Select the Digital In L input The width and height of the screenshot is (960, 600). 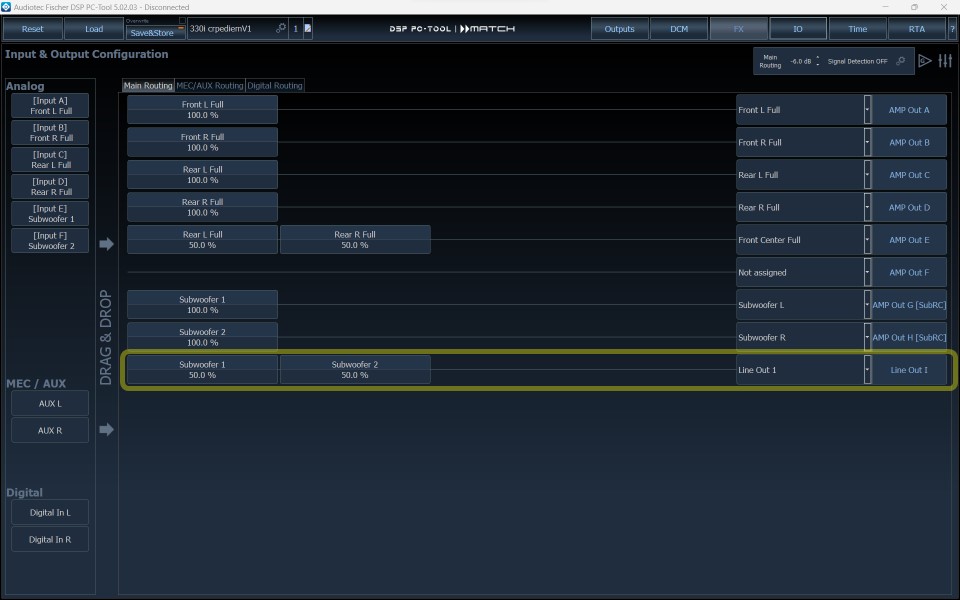[50, 512]
